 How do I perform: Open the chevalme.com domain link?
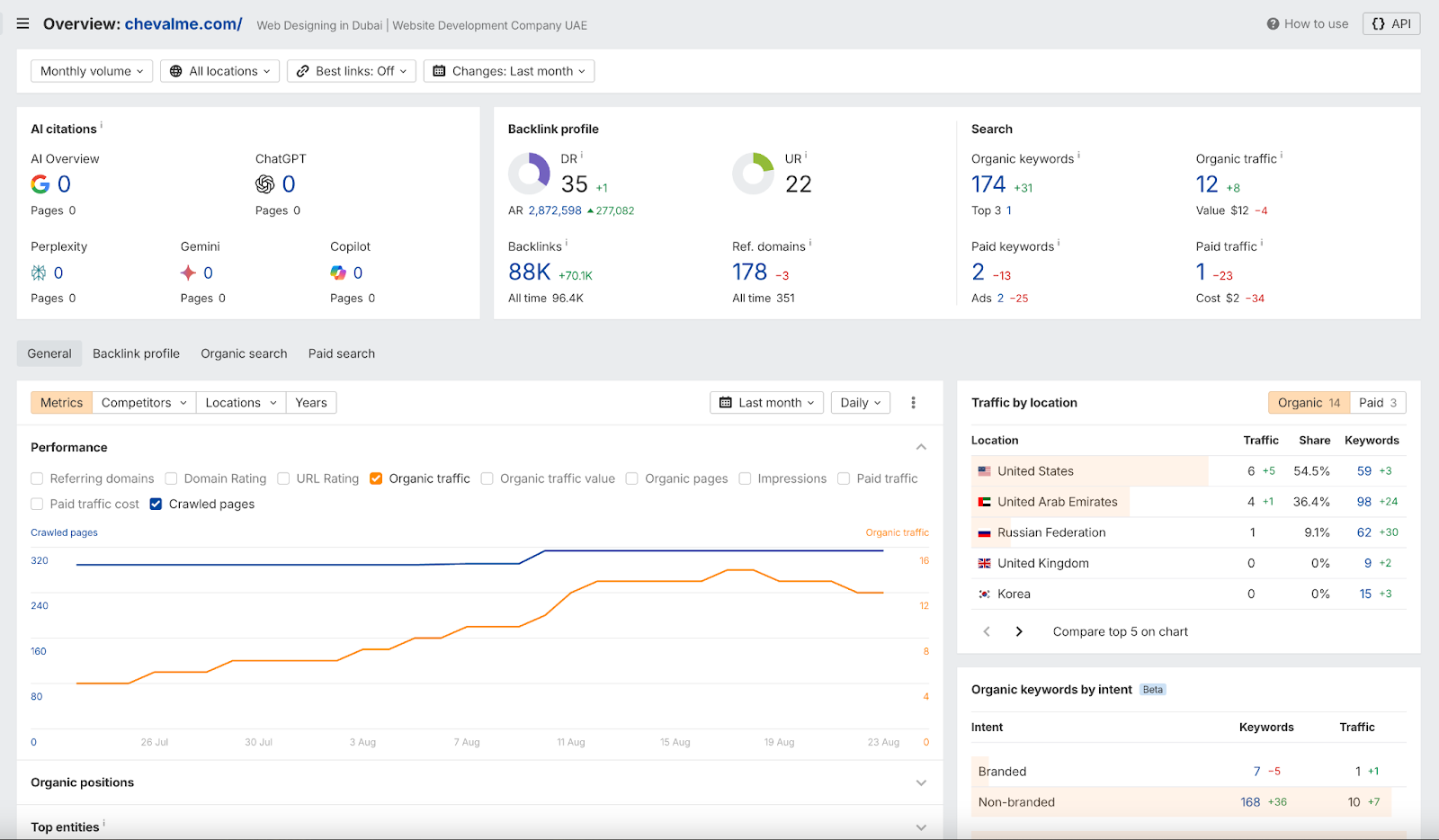pyautogui.click(x=183, y=24)
